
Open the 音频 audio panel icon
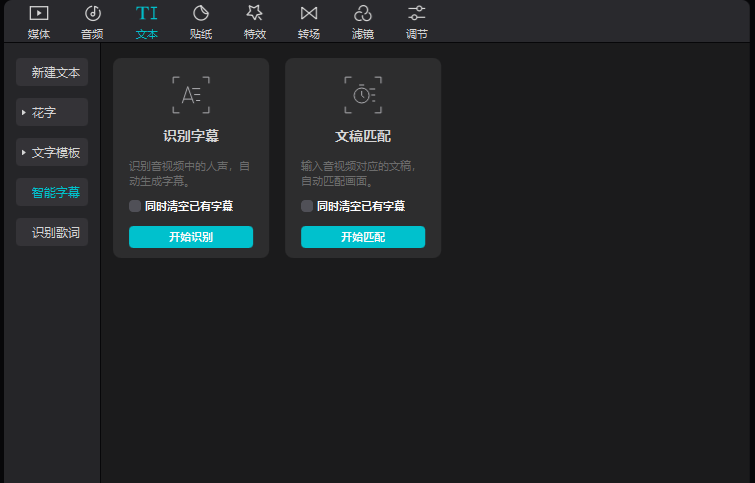tap(92, 13)
